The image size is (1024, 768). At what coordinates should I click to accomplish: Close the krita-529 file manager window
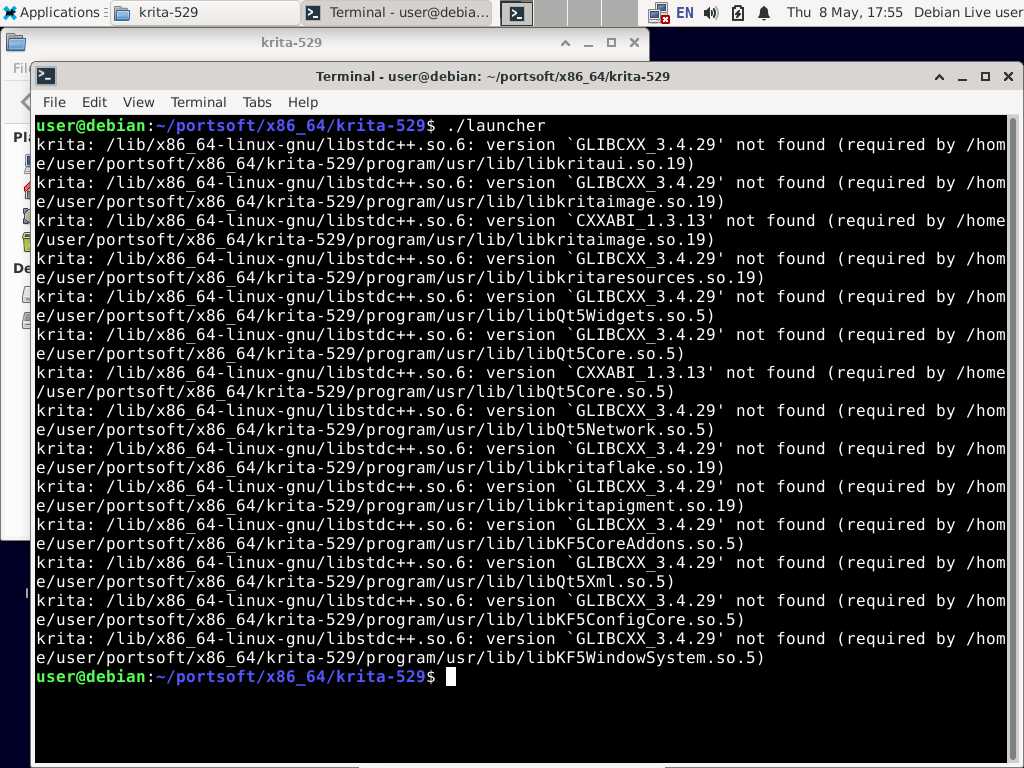(634, 43)
